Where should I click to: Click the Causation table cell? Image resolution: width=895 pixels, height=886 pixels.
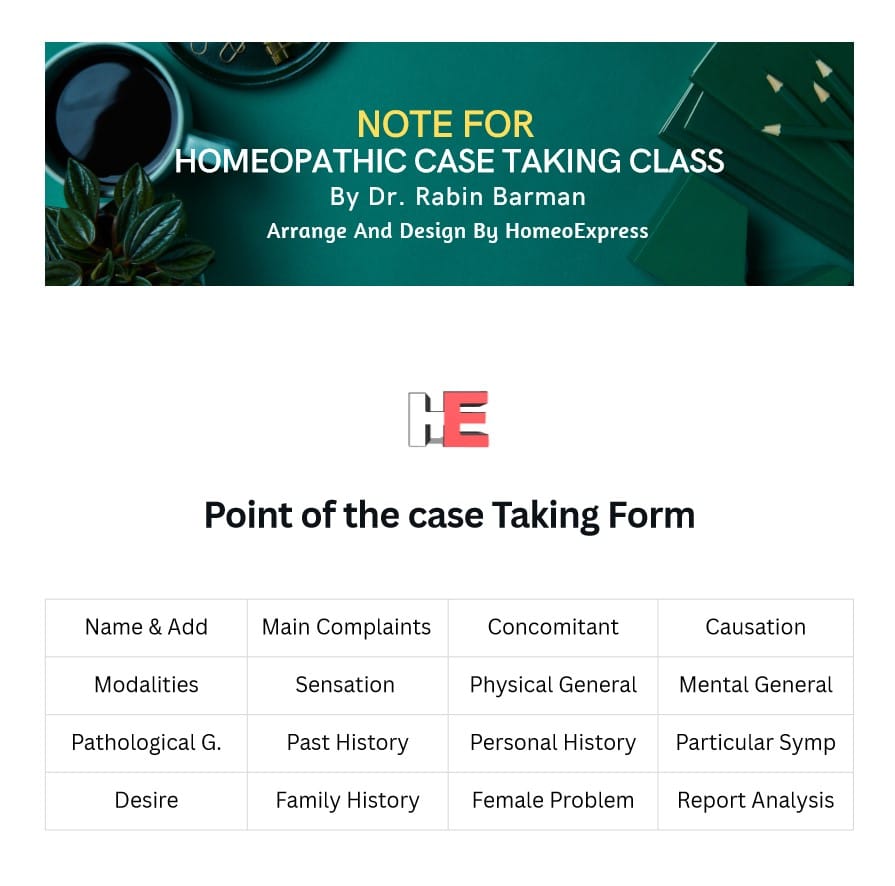pyautogui.click(x=755, y=627)
